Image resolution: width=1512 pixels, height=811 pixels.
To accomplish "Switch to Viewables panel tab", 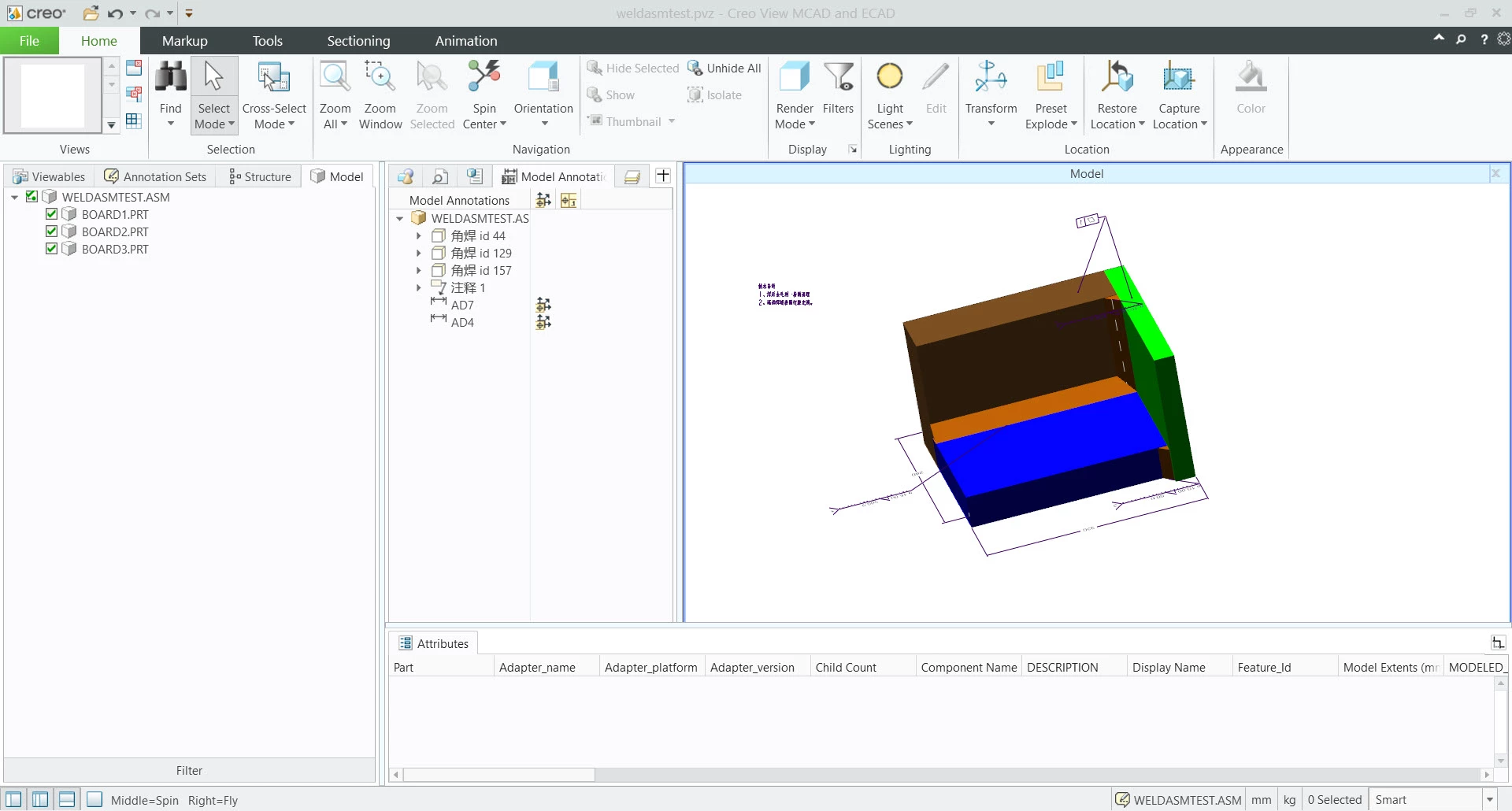I will (x=49, y=176).
